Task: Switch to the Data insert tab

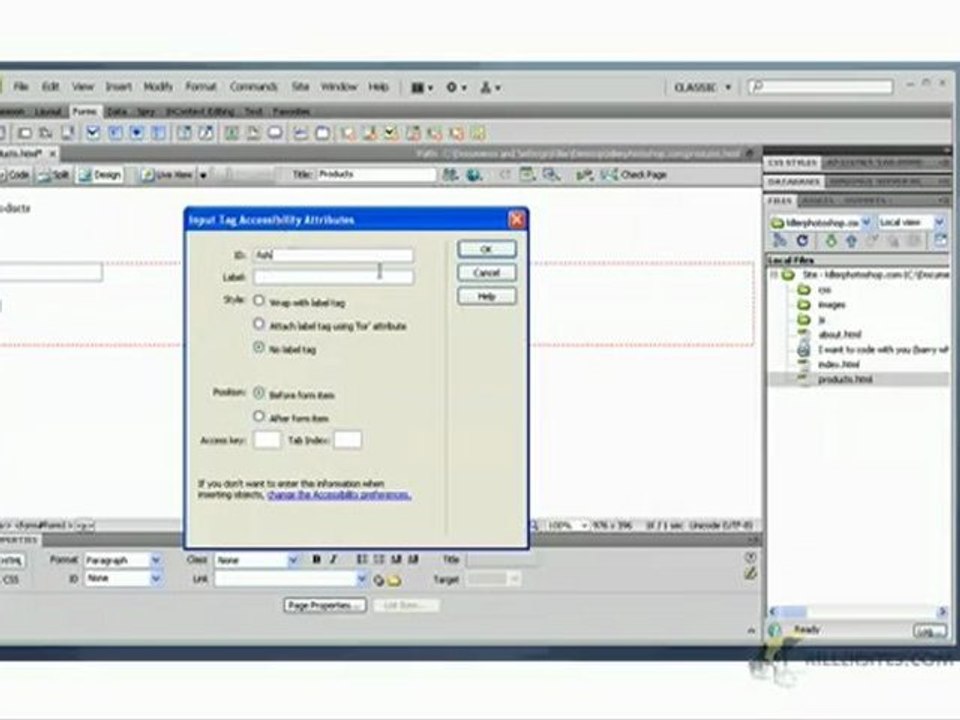Action: pos(116,111)
